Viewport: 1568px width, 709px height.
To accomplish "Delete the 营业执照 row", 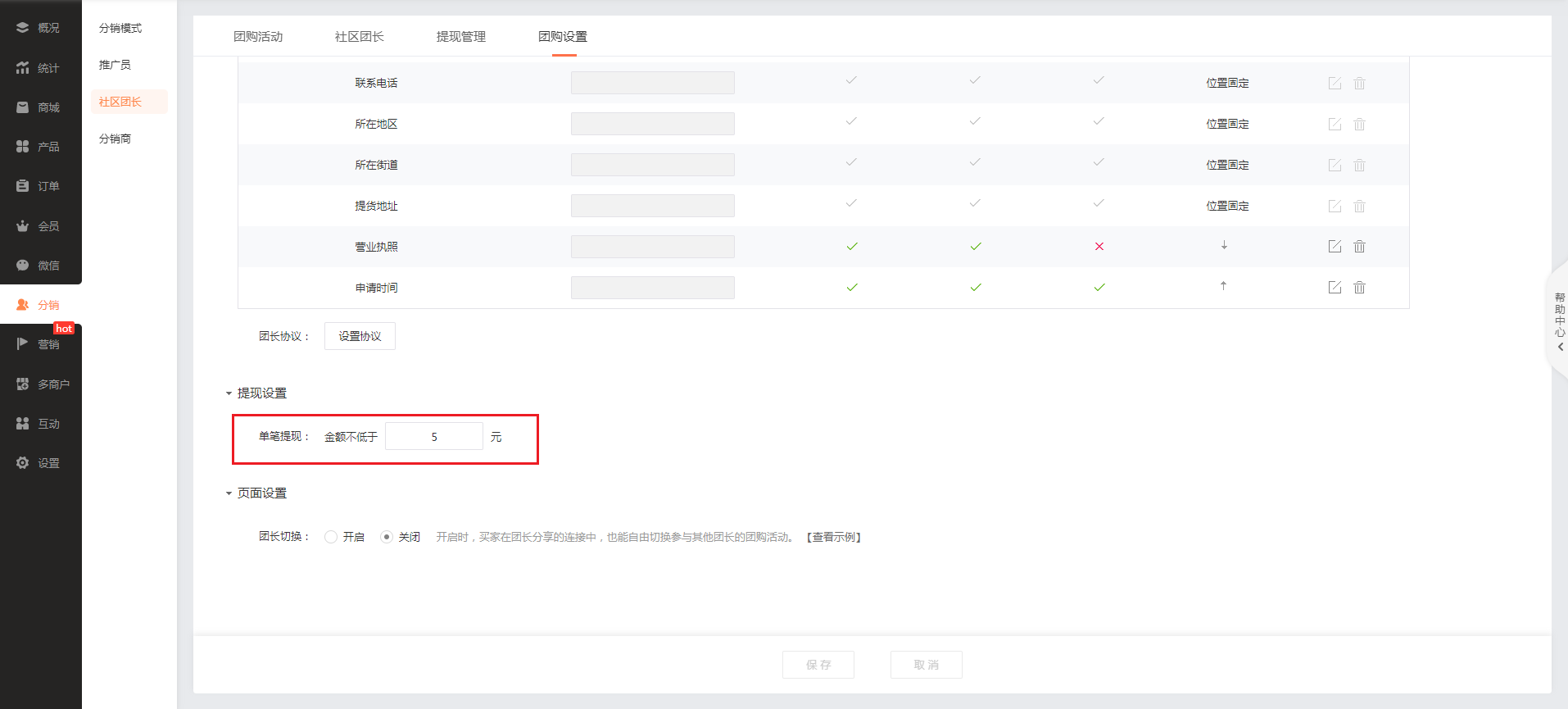I will (x=1359, y=246).
